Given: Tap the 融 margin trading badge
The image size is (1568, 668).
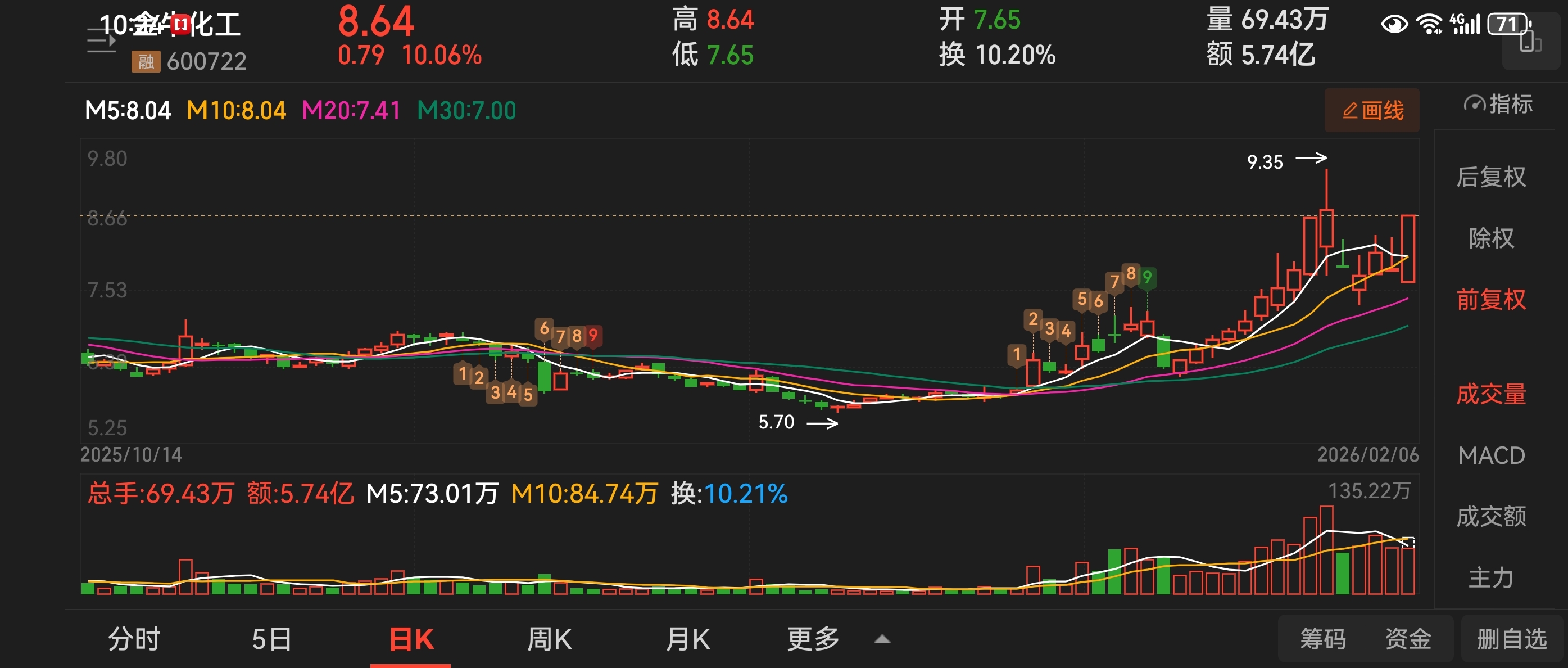Looking at the screenshot, I should 146,61.
